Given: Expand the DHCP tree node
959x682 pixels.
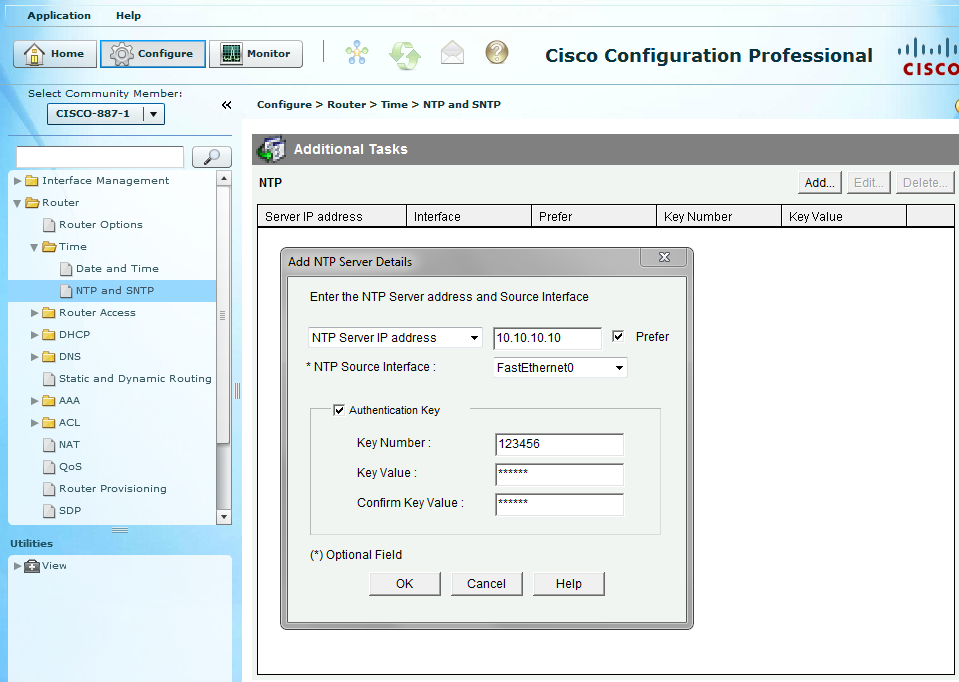Looking at the screenshot, I should 34,335.
